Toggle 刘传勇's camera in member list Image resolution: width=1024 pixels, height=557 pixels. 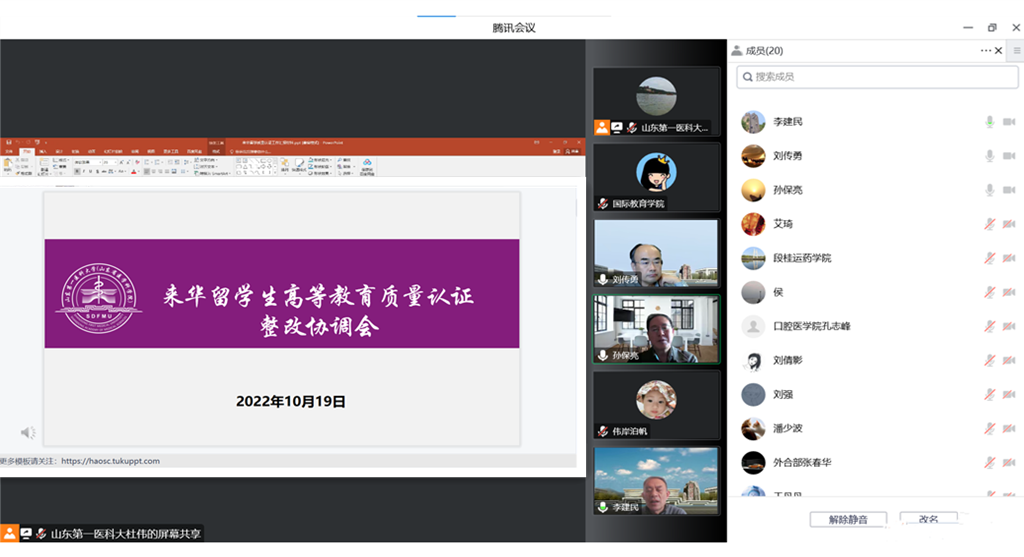1009,155
